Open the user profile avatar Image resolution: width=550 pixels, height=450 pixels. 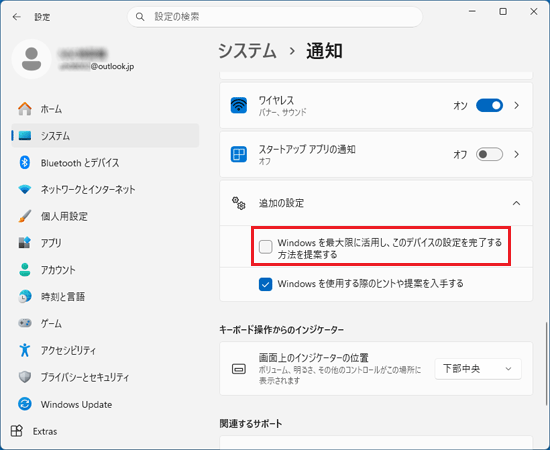(x=32, y=59)
